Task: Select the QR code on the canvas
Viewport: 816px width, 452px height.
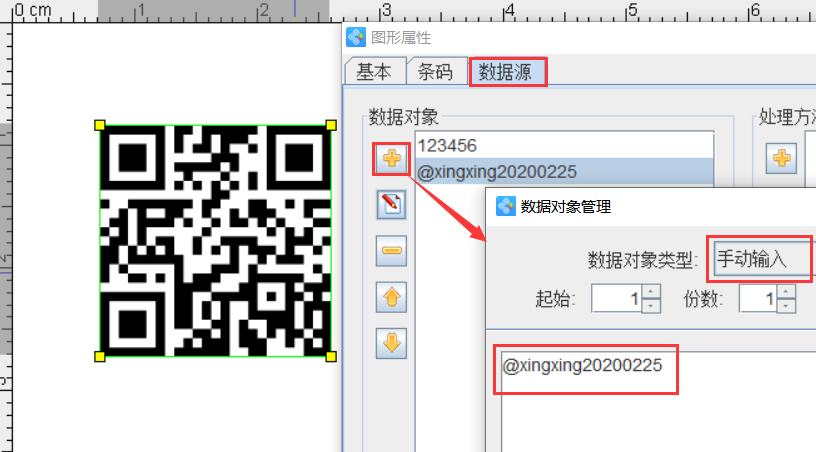Action: click(x=215, y=241)
